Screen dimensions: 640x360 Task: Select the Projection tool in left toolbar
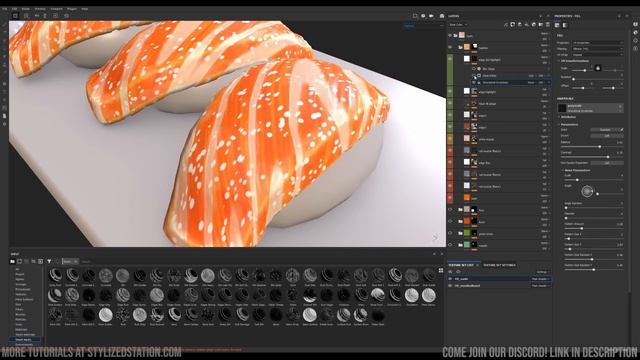point(4,41)
